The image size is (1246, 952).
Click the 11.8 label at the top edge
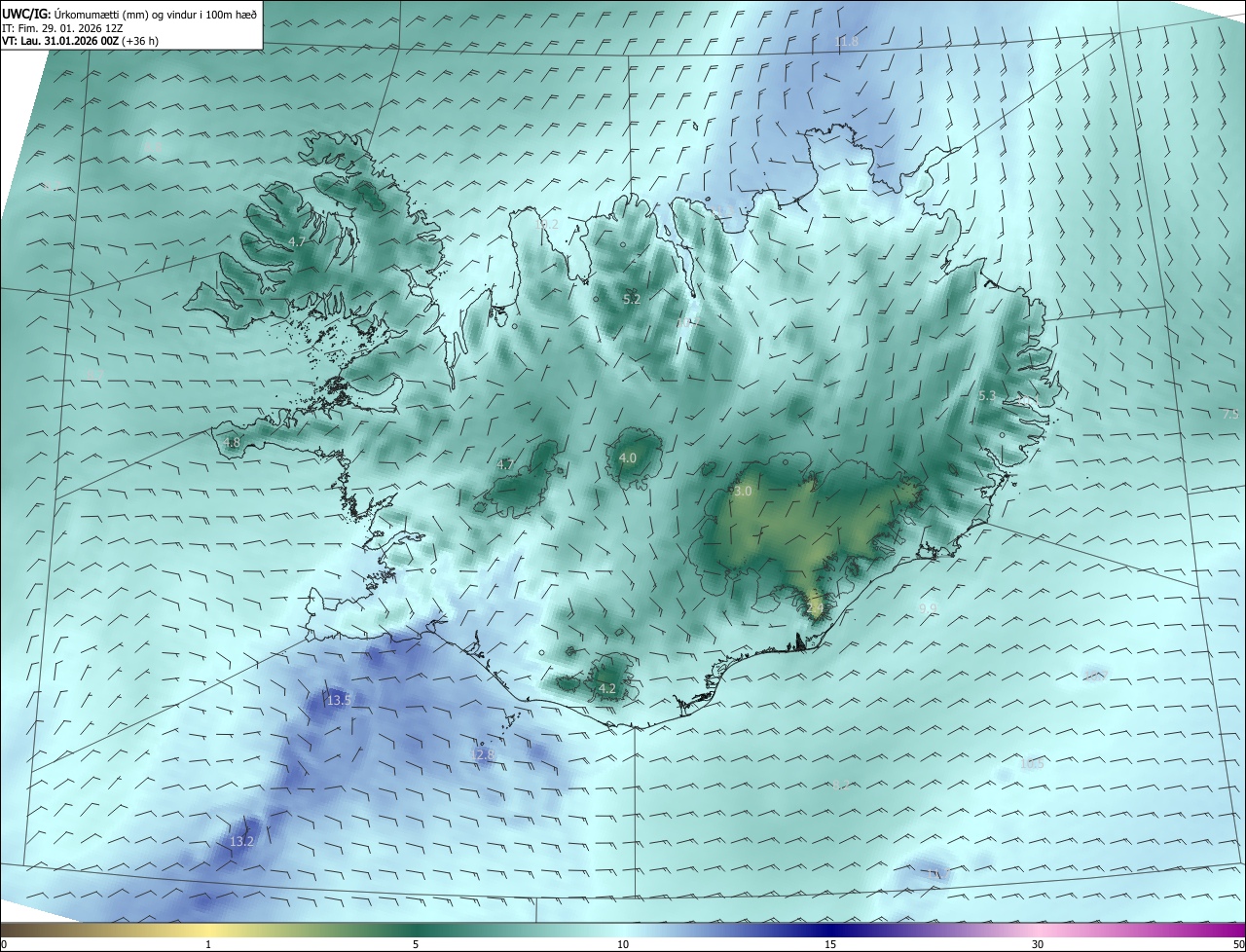pyautogui.click(x=847, y=41)
